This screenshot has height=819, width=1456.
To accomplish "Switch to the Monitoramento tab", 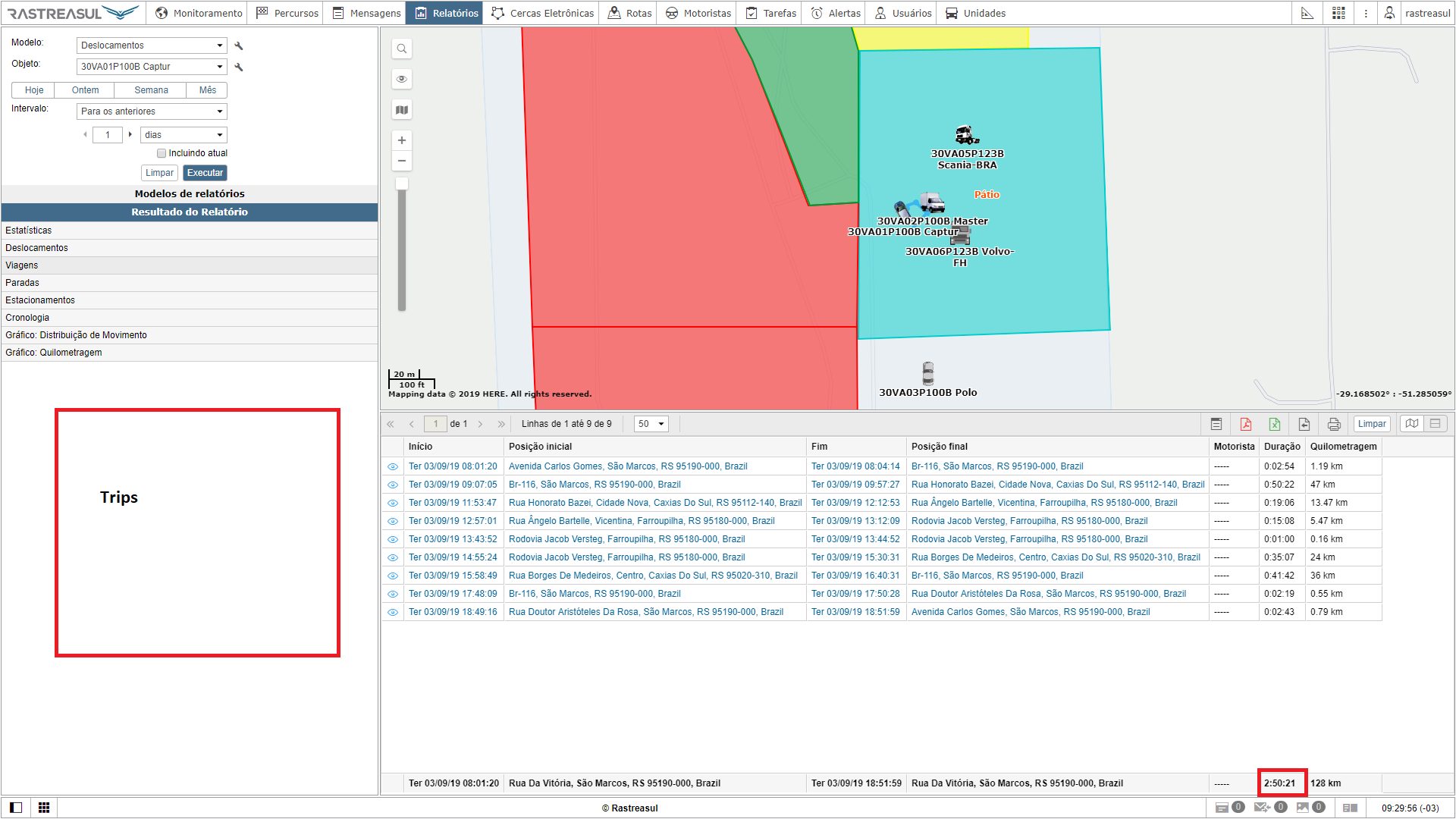I will (199, 13).
